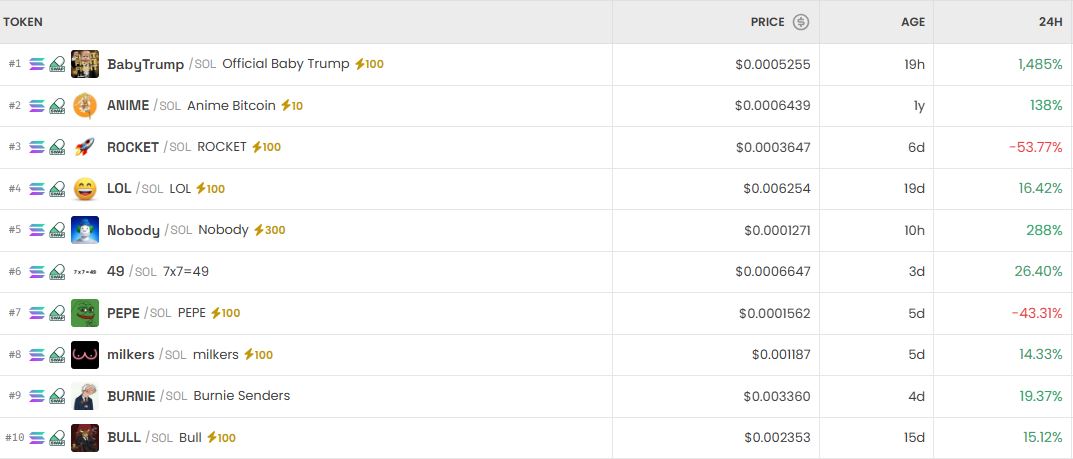Open the Burnie Senders token name link
Viewport: 1073px width, 459px height.
coord(241,396)
